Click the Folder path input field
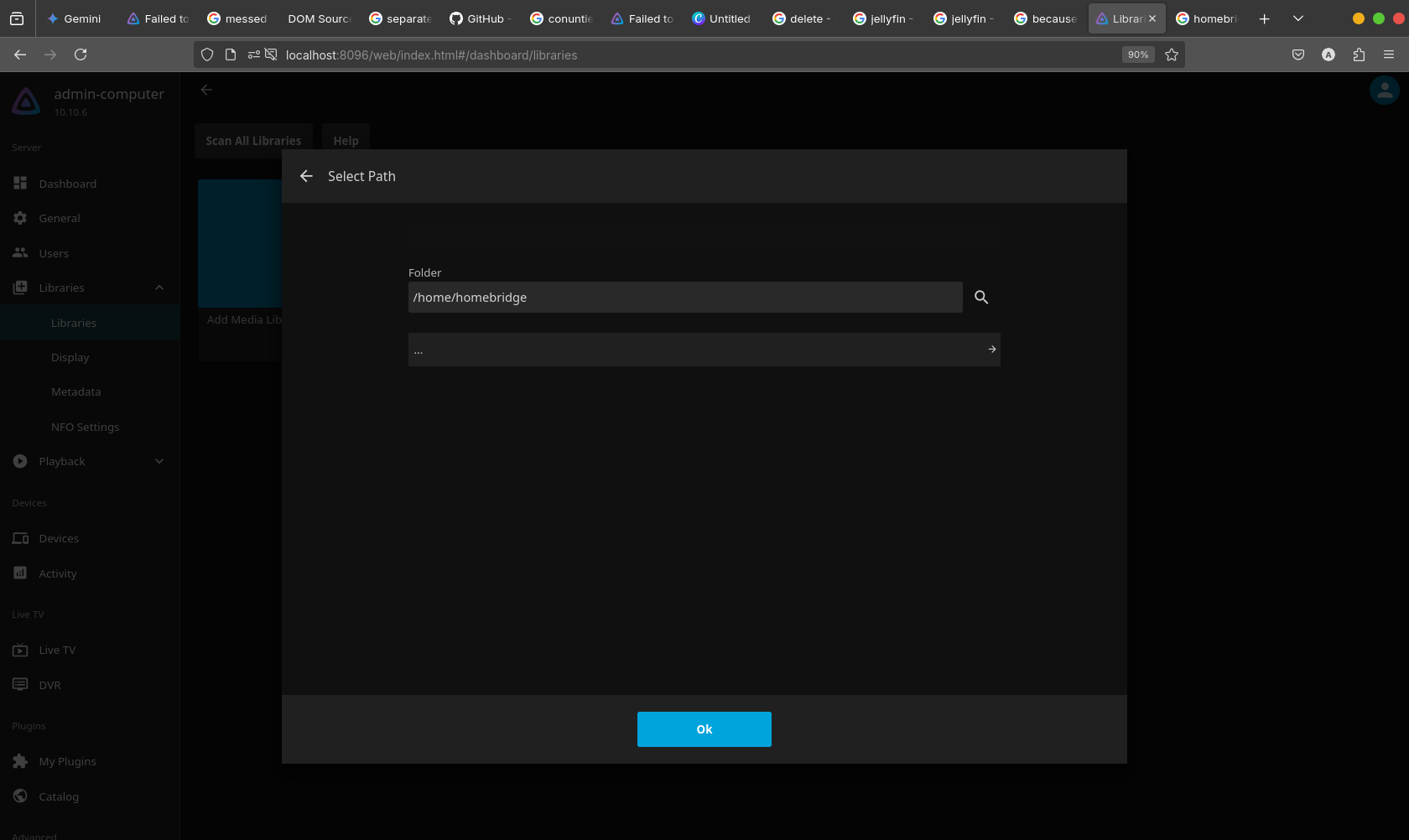This screenshot has height=840, width=1409. [684, 298]
